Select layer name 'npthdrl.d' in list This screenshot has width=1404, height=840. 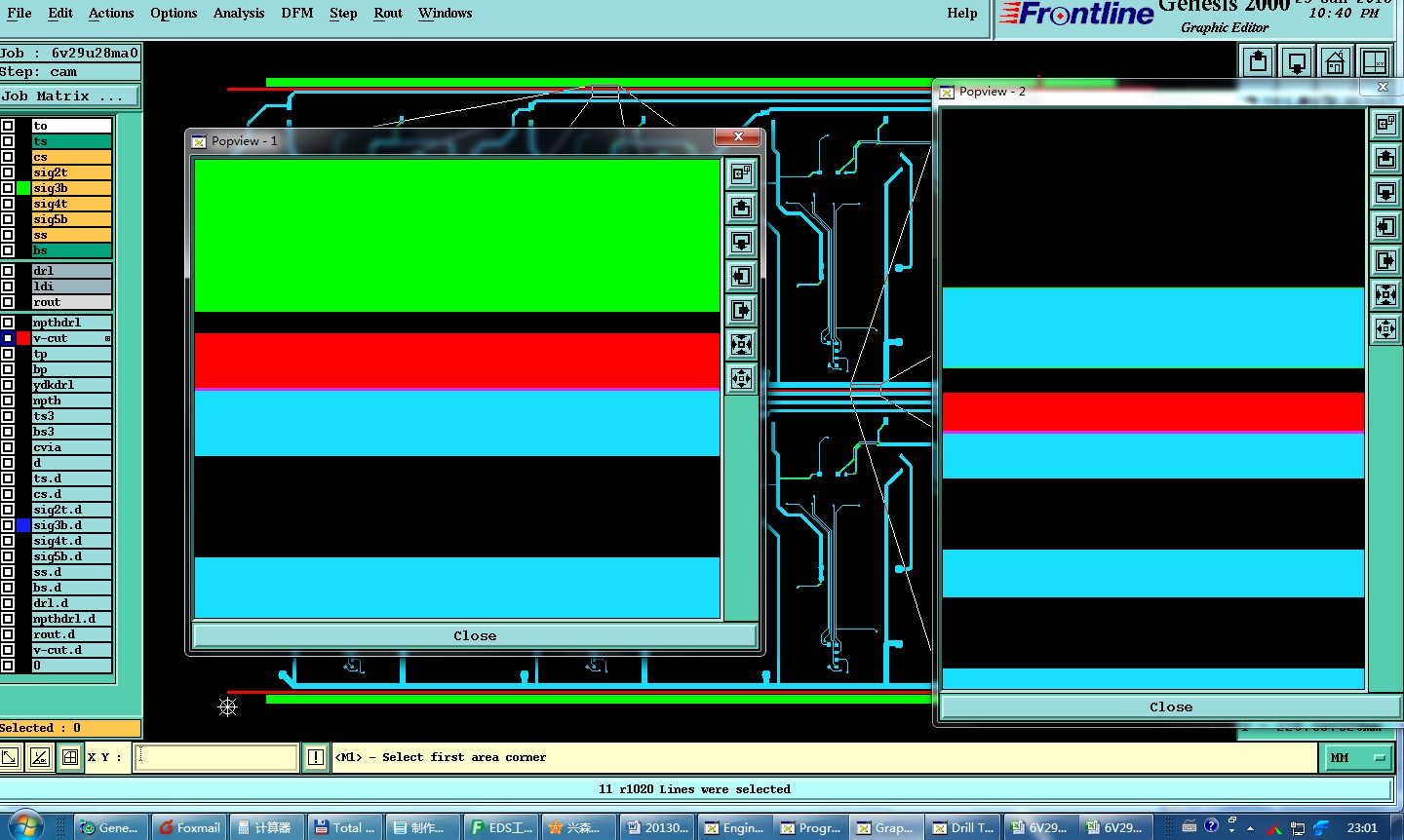[72, 619]
